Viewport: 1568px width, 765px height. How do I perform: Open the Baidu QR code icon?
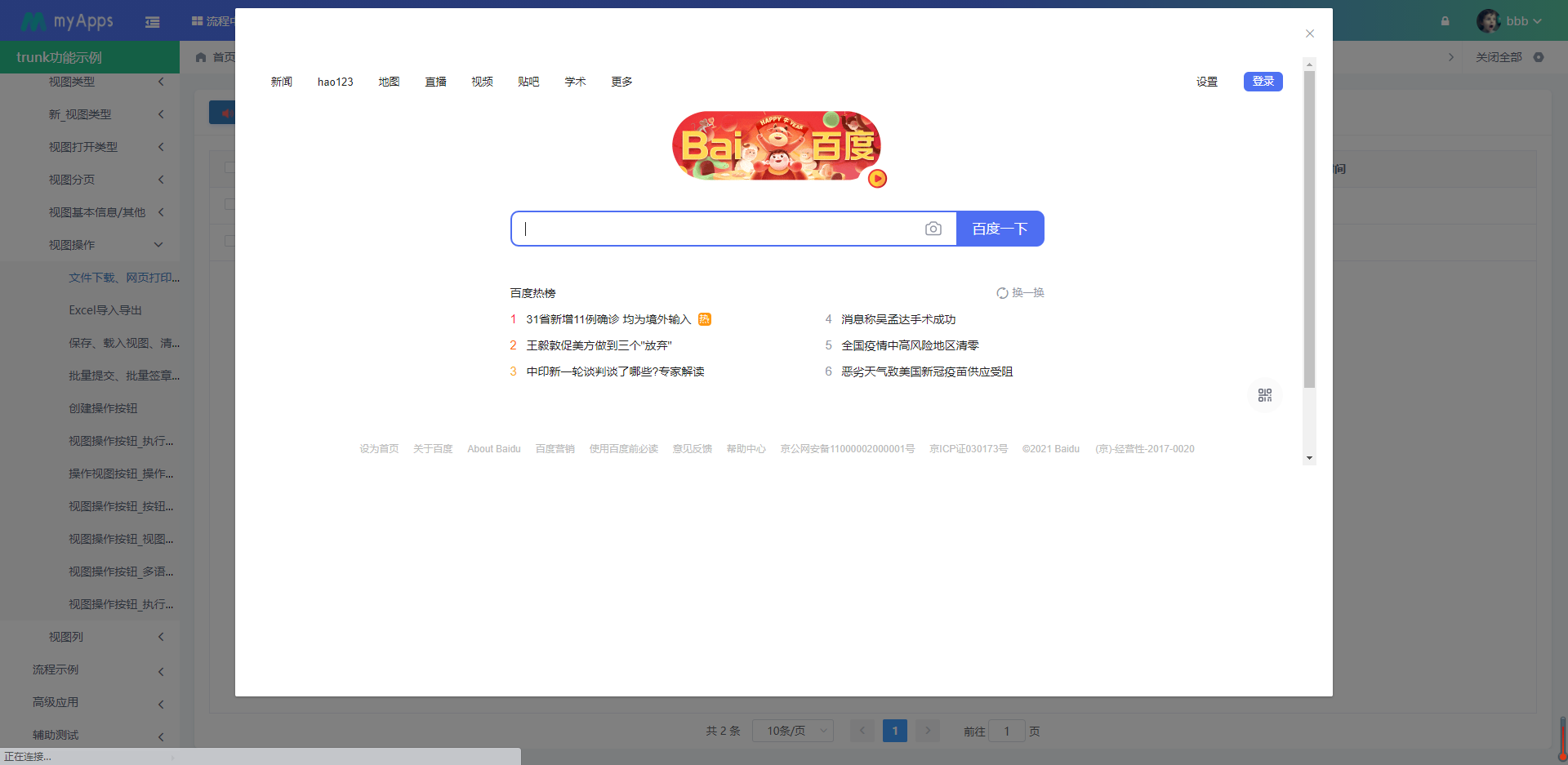pyautogui.click(x=1265, y=395)
